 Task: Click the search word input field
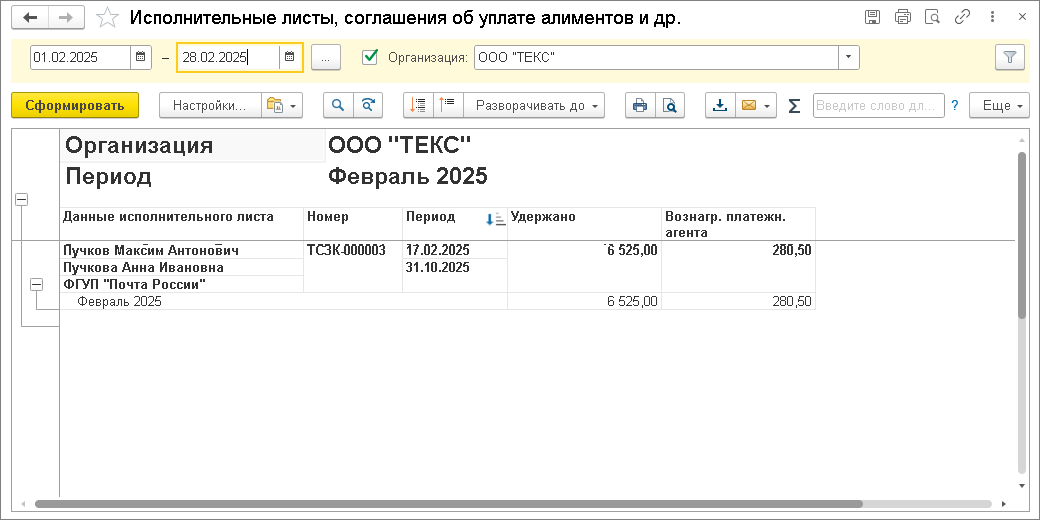tap(878, 105)
